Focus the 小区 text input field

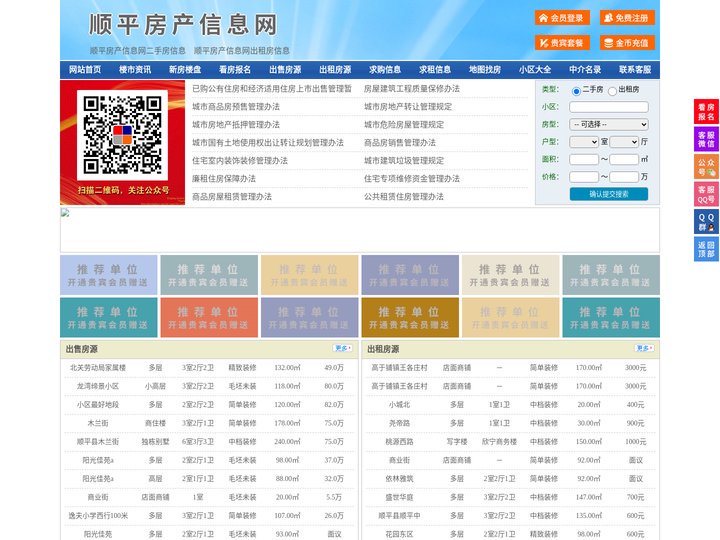(609, 107)
